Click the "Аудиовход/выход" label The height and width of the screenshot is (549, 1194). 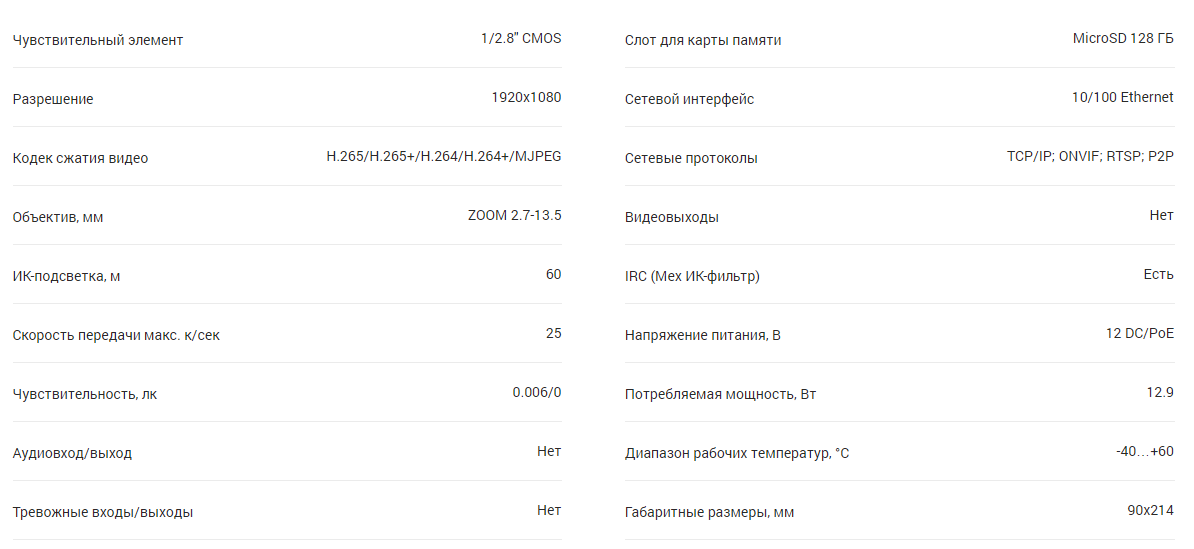click(72, 453)
